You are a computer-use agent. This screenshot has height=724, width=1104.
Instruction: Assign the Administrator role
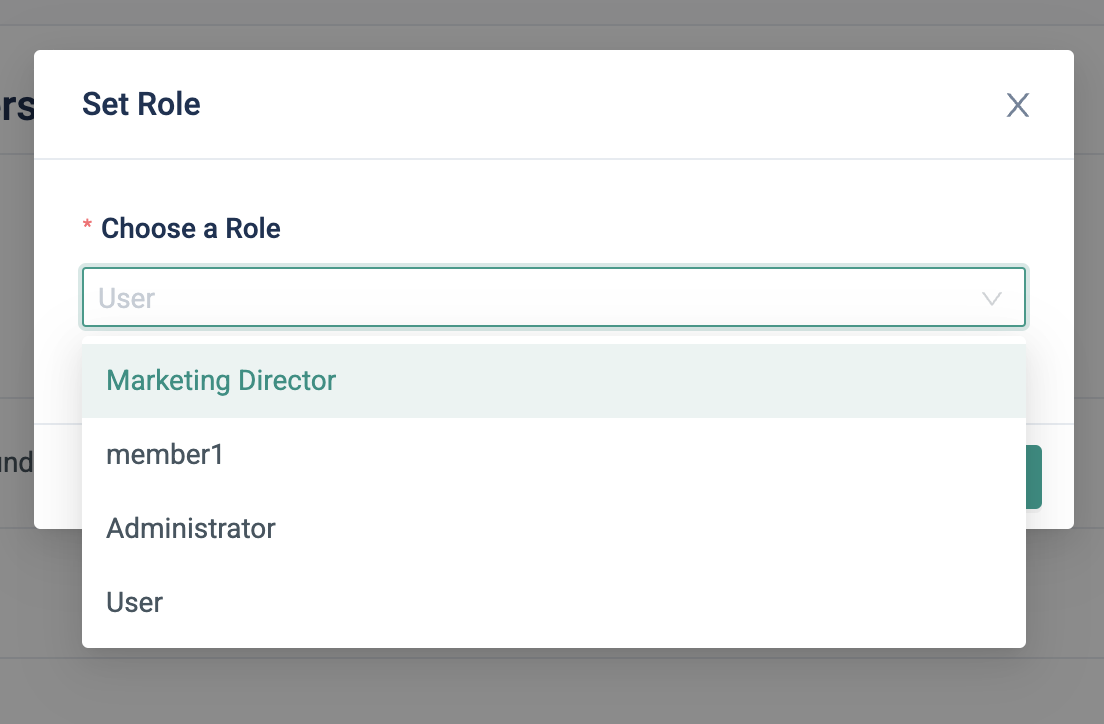(x=191, y=528)
